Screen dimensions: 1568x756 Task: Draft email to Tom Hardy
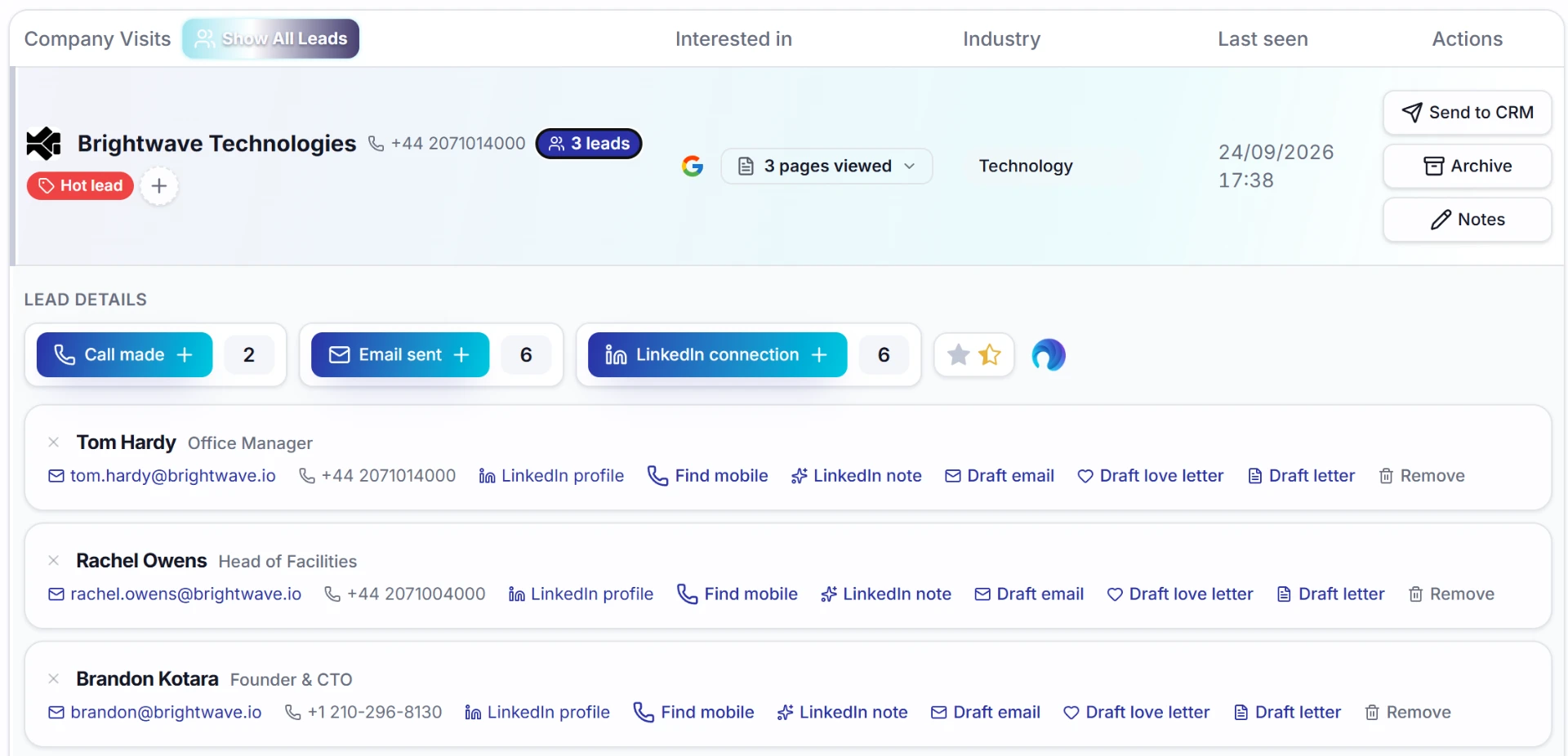[1000, 476]
